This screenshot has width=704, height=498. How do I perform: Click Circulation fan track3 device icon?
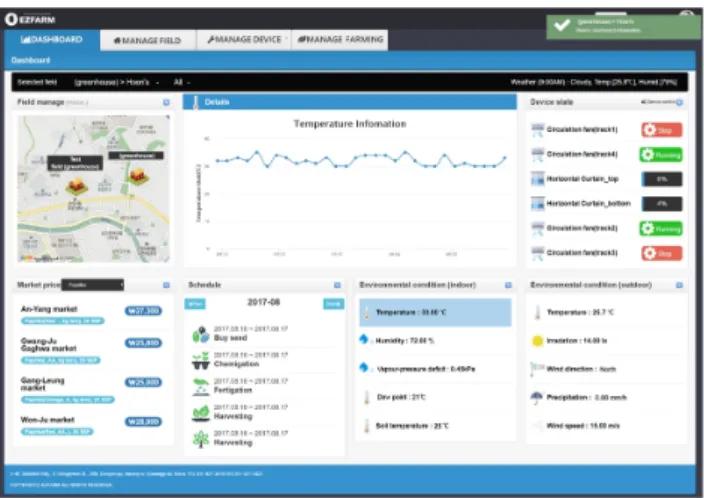(x=537, y=253)
